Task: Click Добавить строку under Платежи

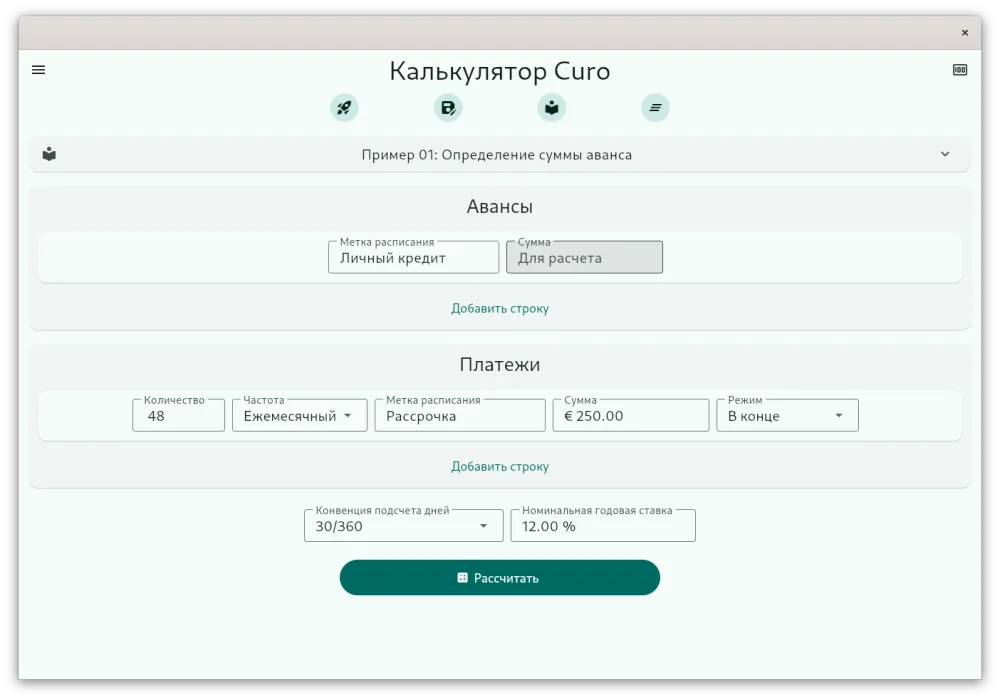Action: pos(499,467)
